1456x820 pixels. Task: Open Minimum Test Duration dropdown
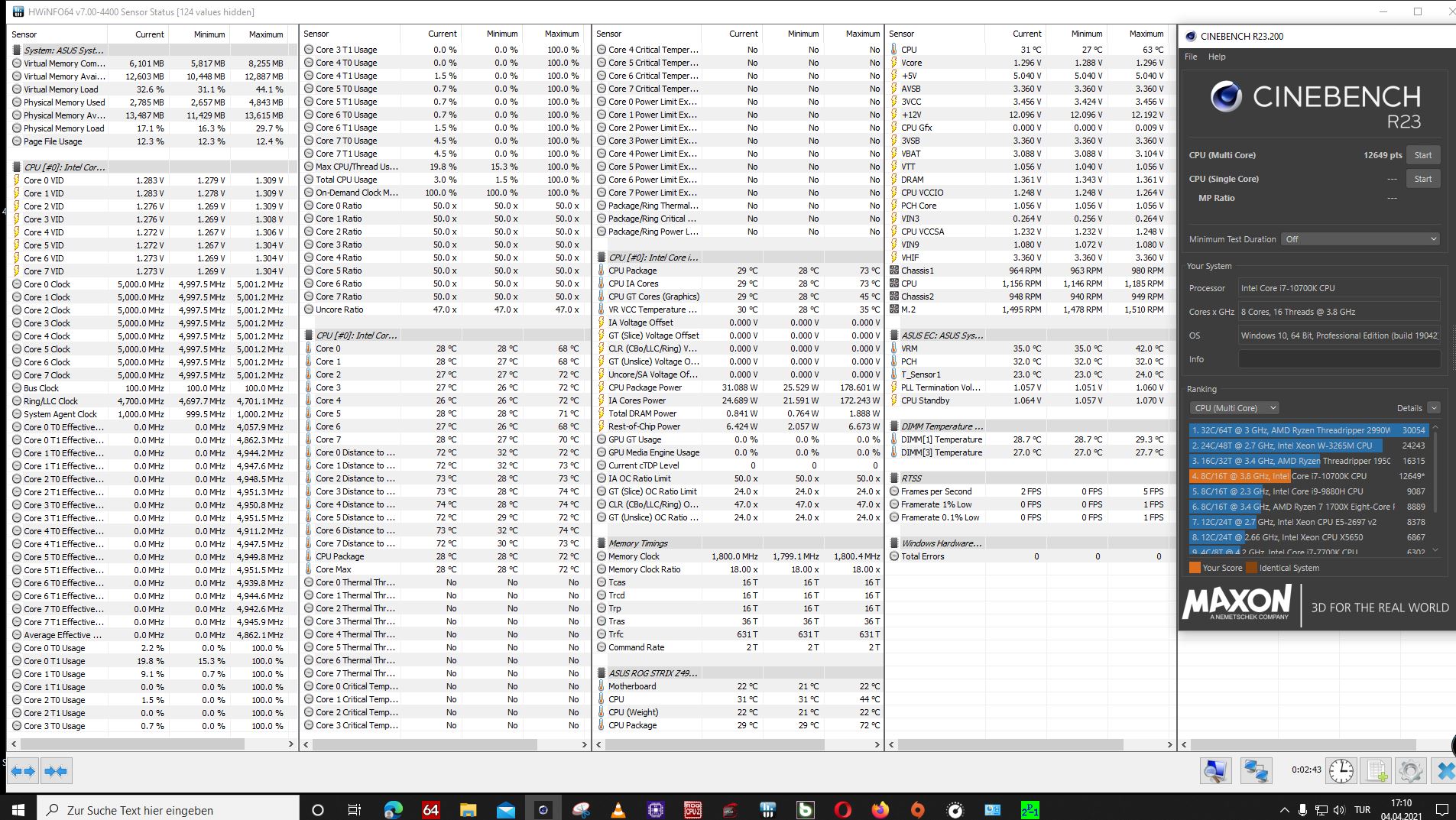[1360, 239]
